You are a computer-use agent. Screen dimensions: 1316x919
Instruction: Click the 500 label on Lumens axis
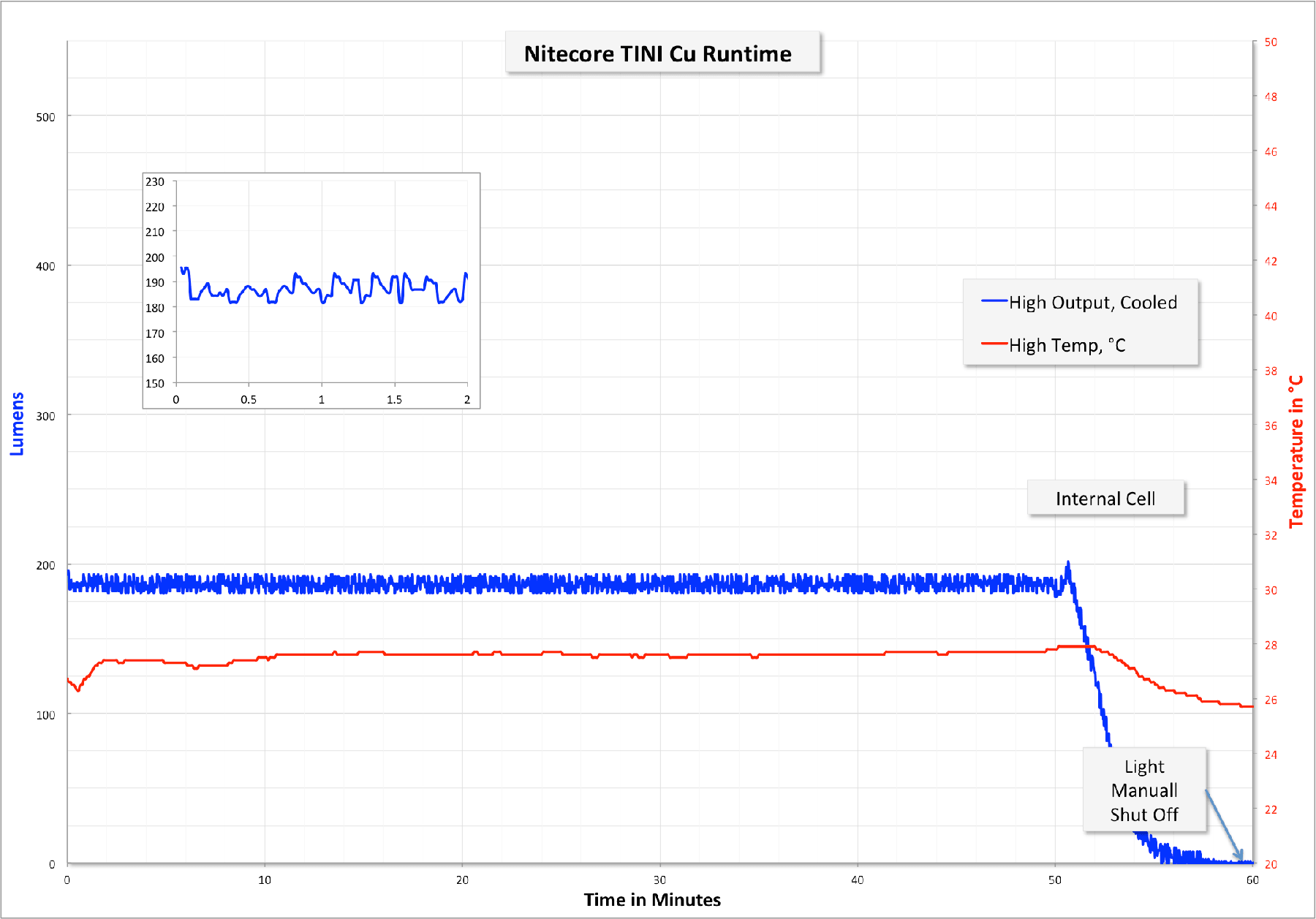click(x=45, y=117)
